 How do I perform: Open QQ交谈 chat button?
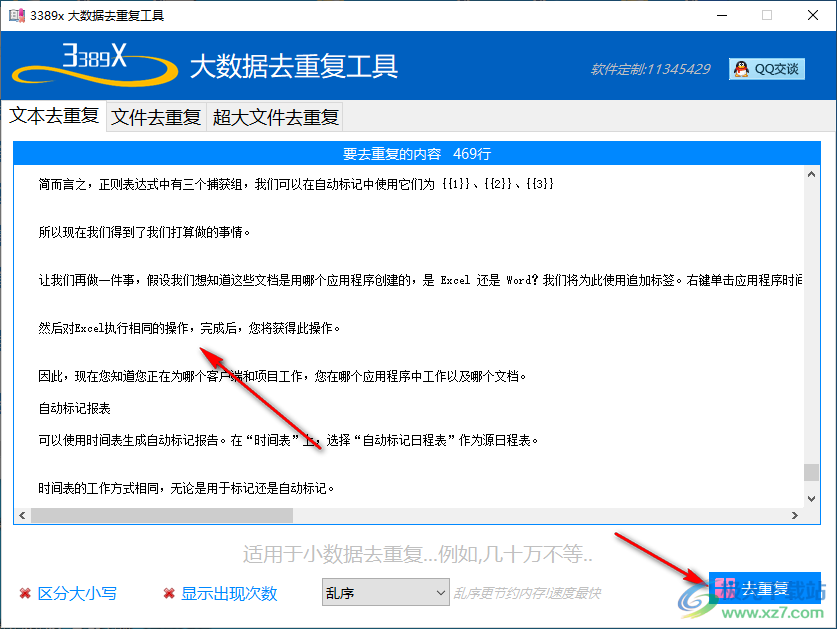767,69
